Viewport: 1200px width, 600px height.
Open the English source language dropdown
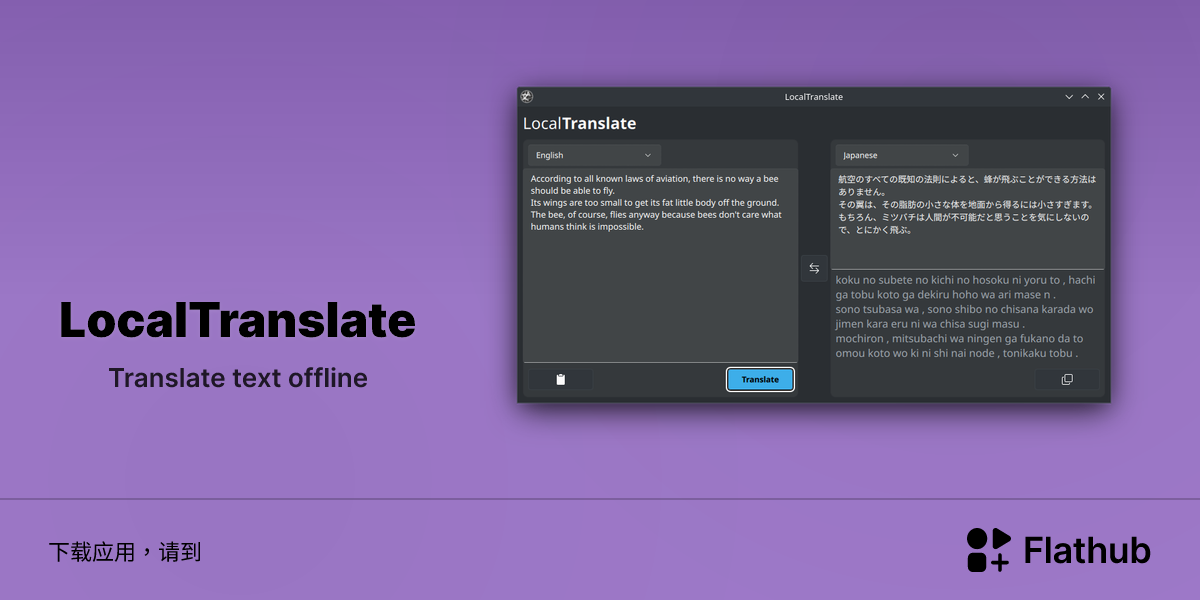coord(594,155)
